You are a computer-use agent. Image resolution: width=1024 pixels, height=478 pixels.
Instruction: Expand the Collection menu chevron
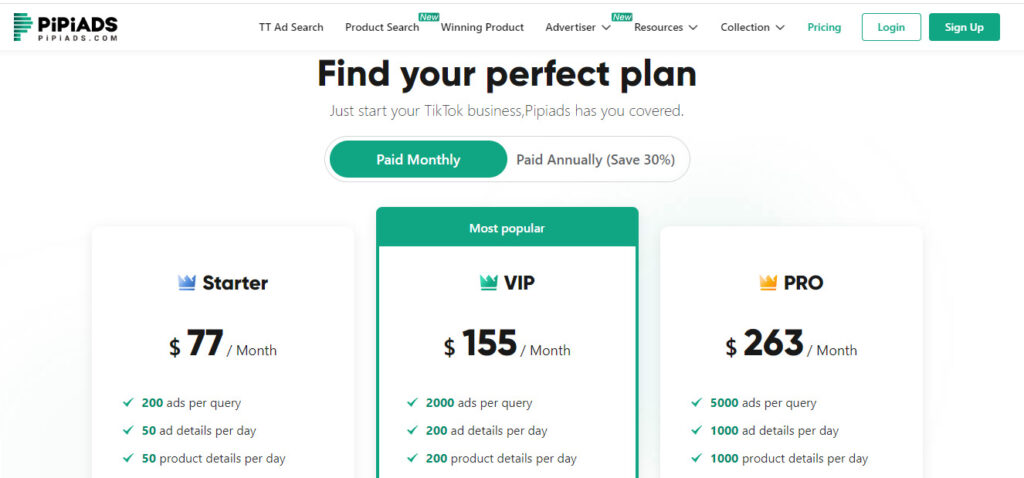tap(780, 27)
